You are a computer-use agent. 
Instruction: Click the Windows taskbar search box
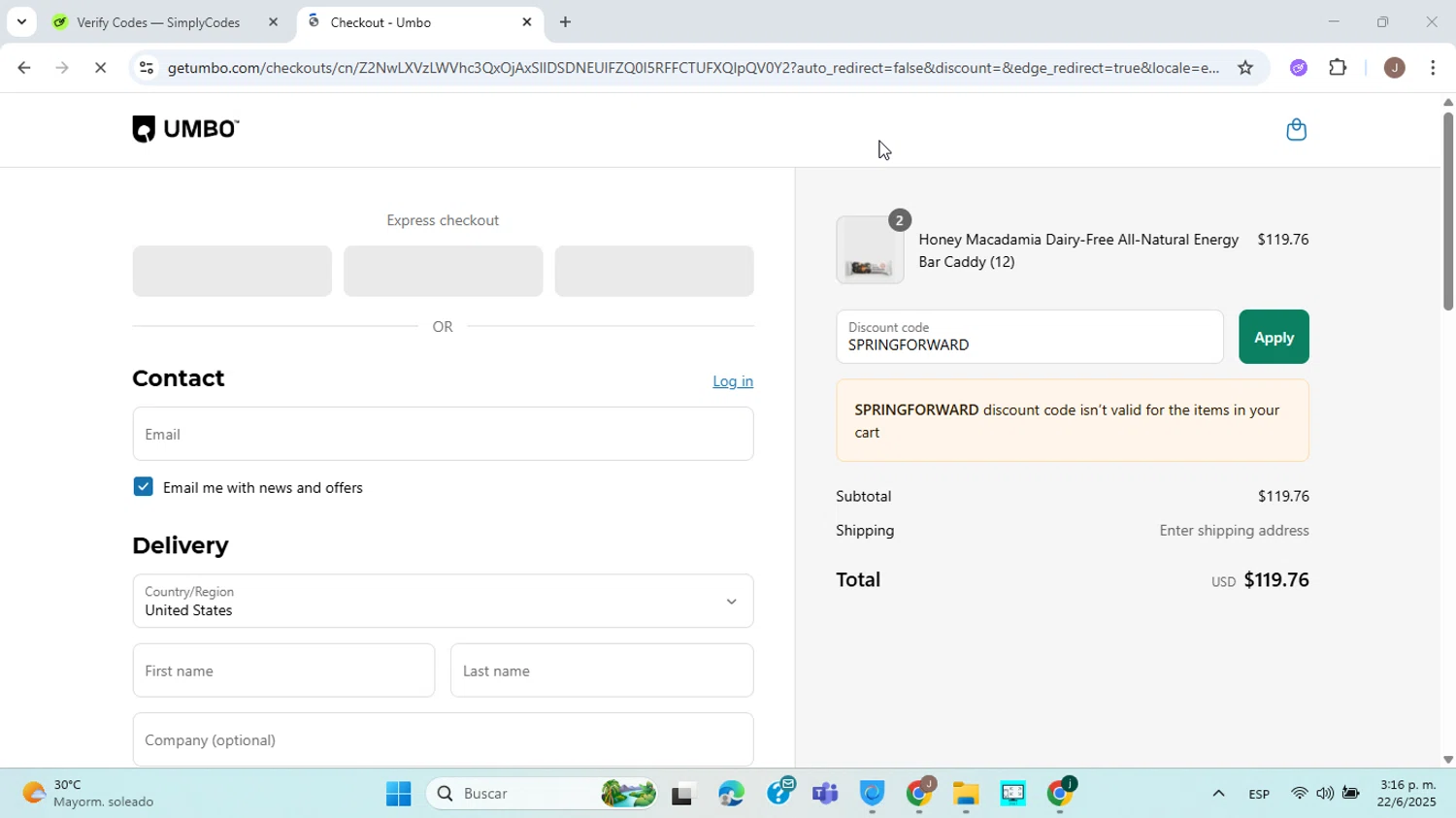coord(542,794)
